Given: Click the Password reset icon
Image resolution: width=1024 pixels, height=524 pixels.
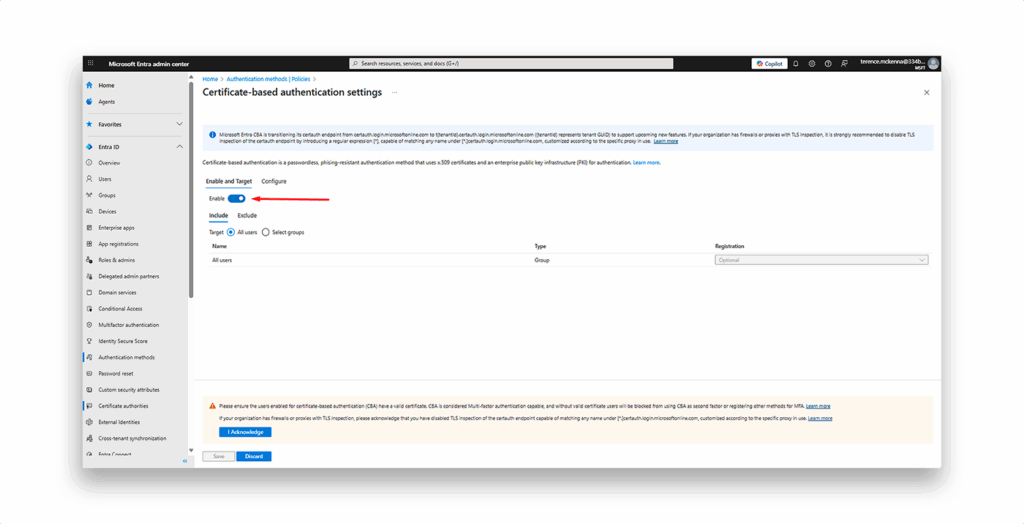Looking at the screenshot, I should 89,374.
